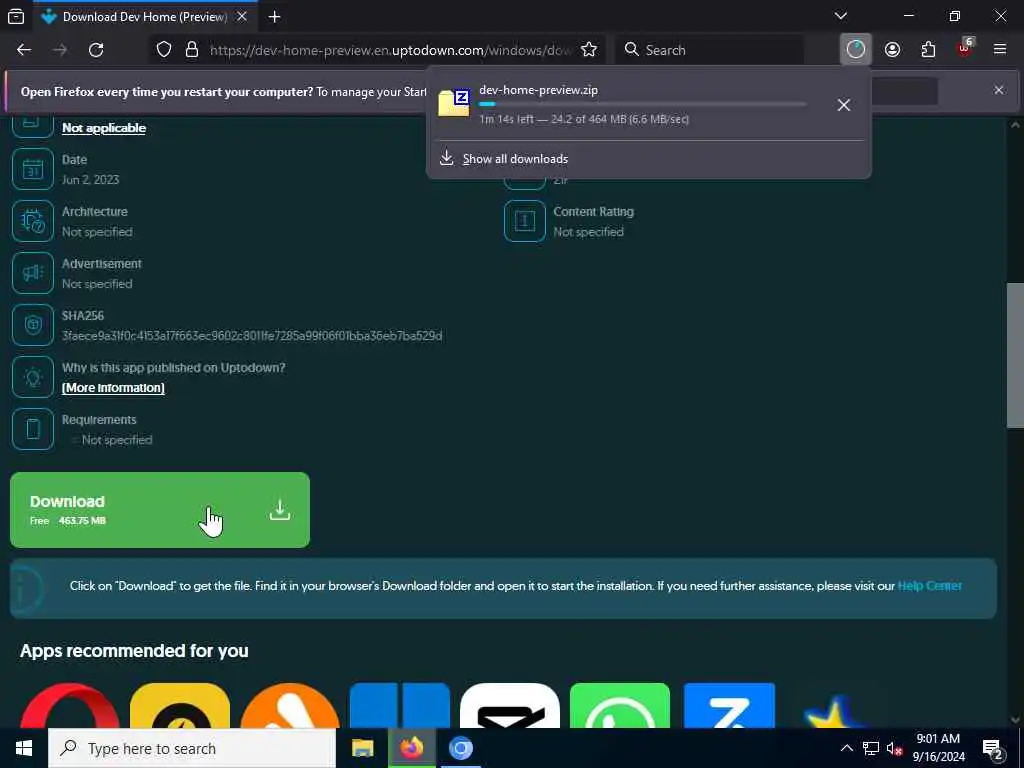
Task: Click the Architecture icon
Action: click(x=33, y=221)
